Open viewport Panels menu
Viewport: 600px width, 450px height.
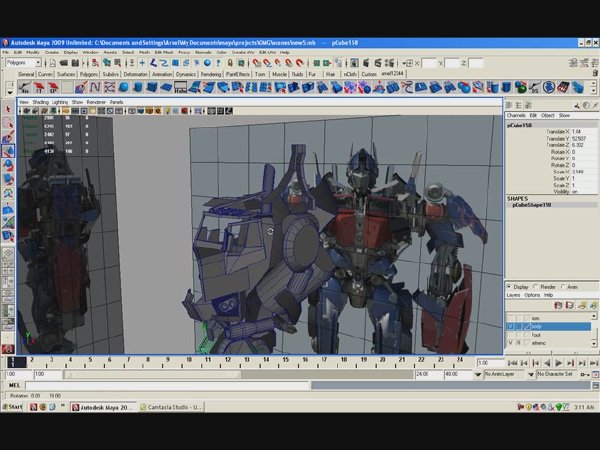116,102
